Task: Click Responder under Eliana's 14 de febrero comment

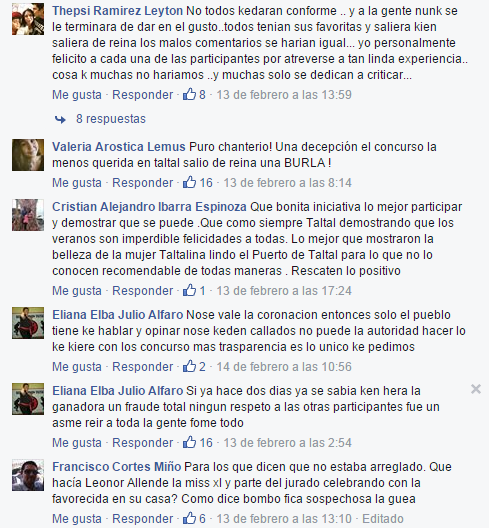Action: (x=142, y=367)
